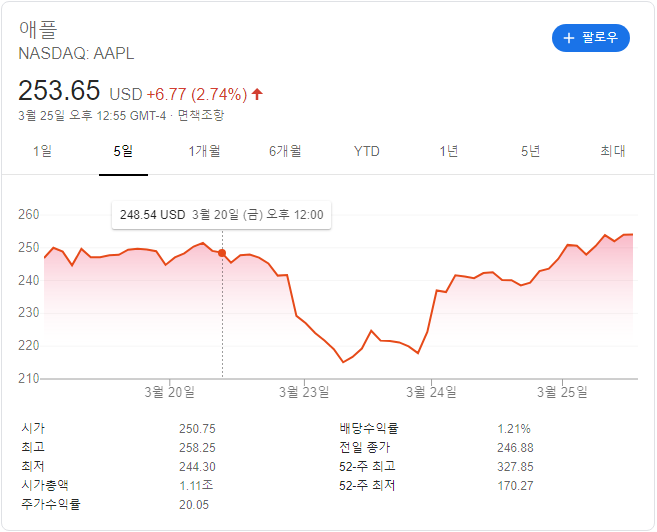Click the 253.65 current price
The height and width of the screenshot is (532, 657).
click(59, 90)
